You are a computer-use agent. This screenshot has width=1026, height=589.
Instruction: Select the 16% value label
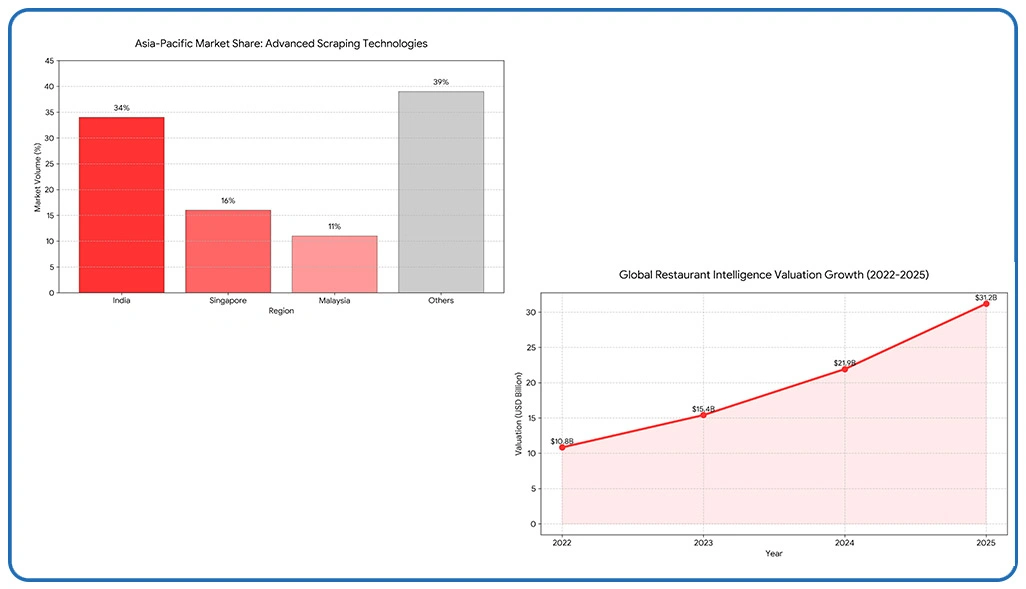(228, 201)
